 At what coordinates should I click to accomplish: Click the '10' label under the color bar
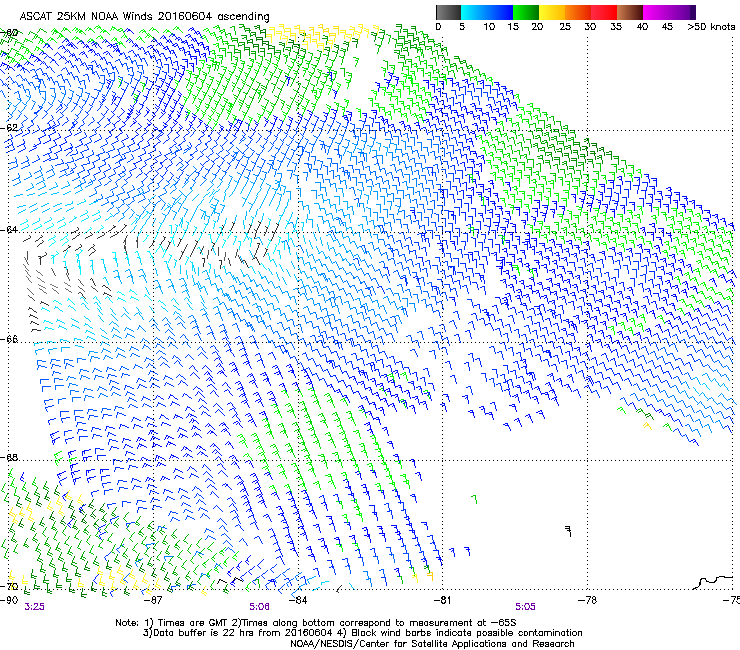pyautogui.click(x=489, y=27)
